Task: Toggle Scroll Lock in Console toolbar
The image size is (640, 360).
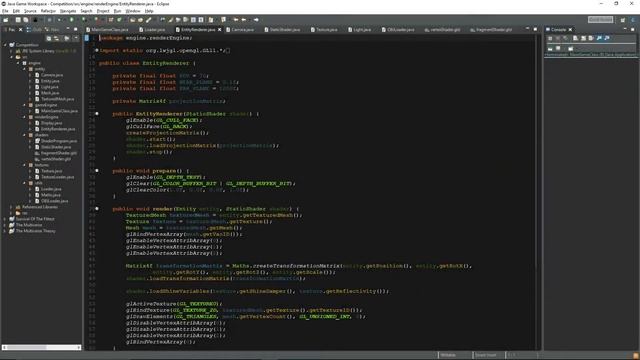Action: click(x=583, y=38)
